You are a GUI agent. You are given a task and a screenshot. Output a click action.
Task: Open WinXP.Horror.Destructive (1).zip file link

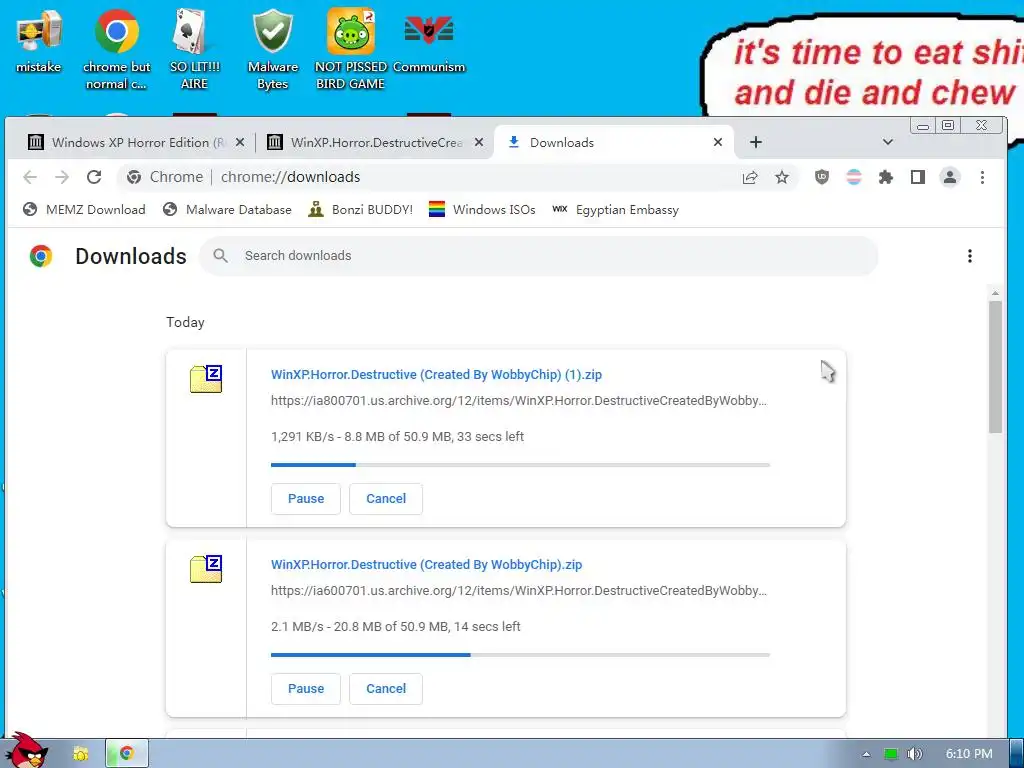click(436, 375)
